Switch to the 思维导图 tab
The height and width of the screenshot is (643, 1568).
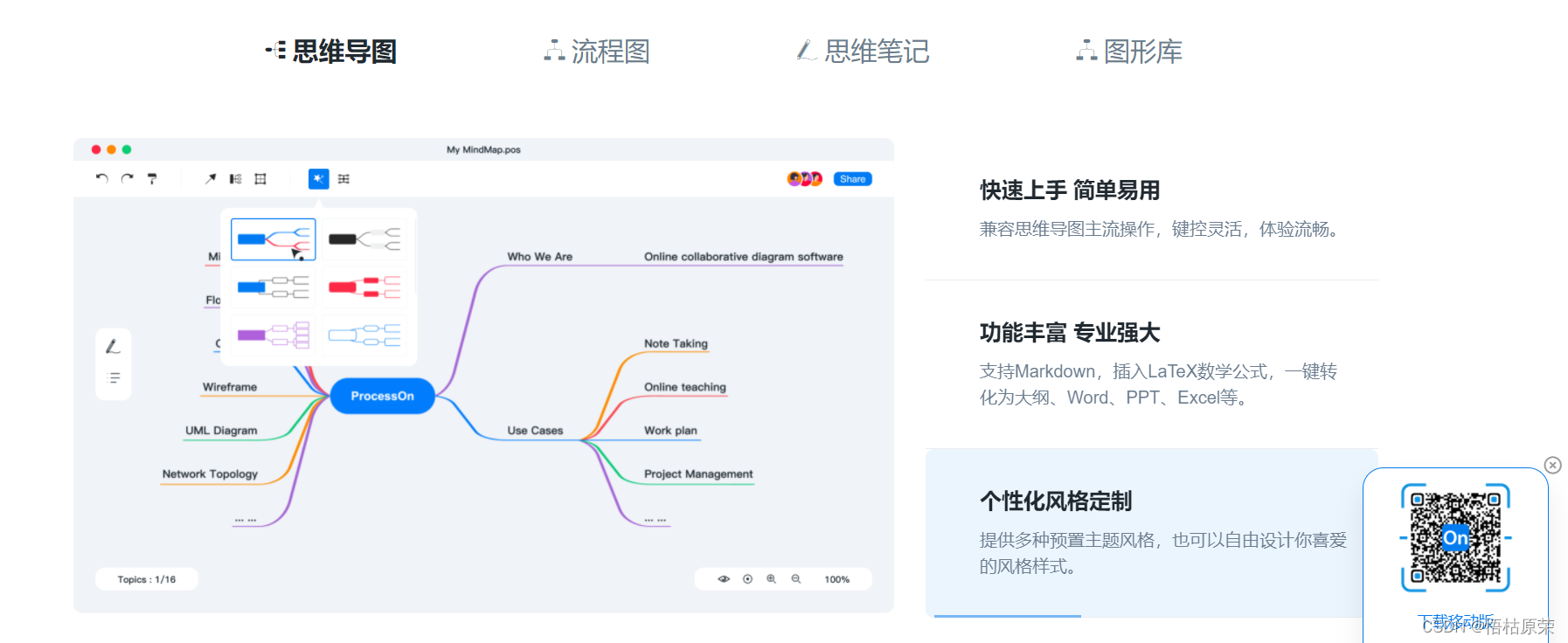click(x=331, y=52)
